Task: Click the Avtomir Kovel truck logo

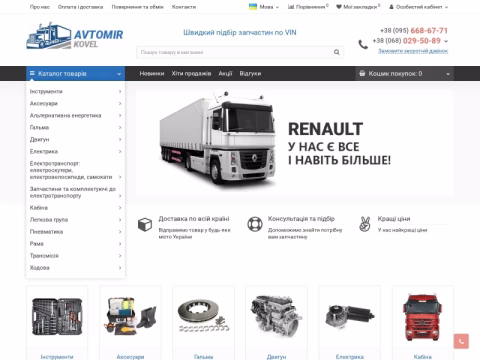Action: click(75, 36)
